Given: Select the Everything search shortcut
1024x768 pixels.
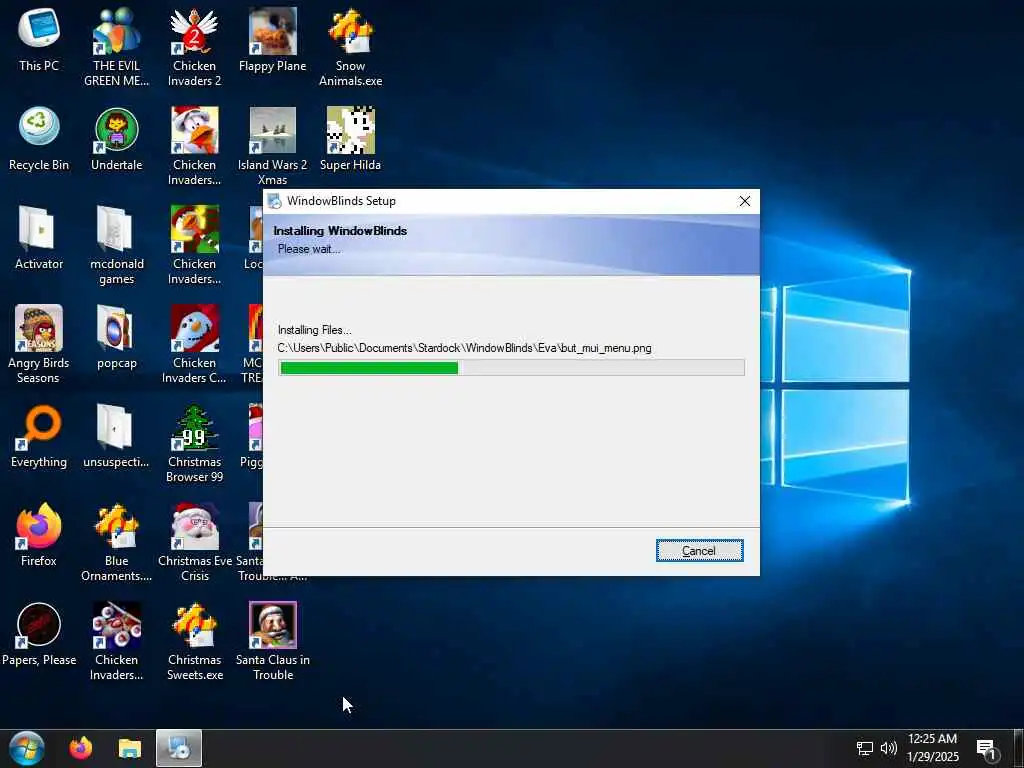Looking at the screenshot, I should tap(39, 436).
